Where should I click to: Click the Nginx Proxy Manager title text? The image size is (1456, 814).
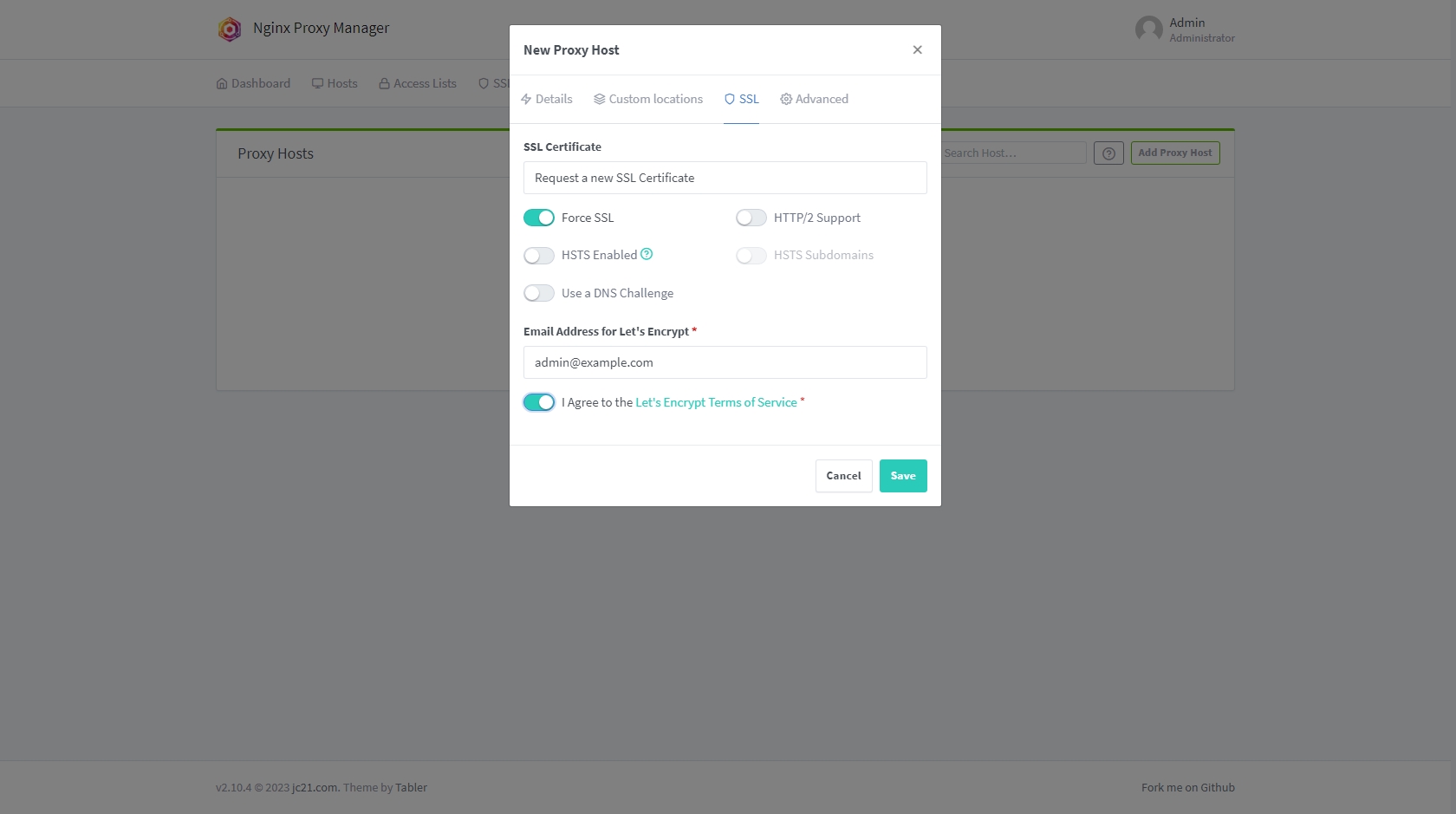[322, 28]
